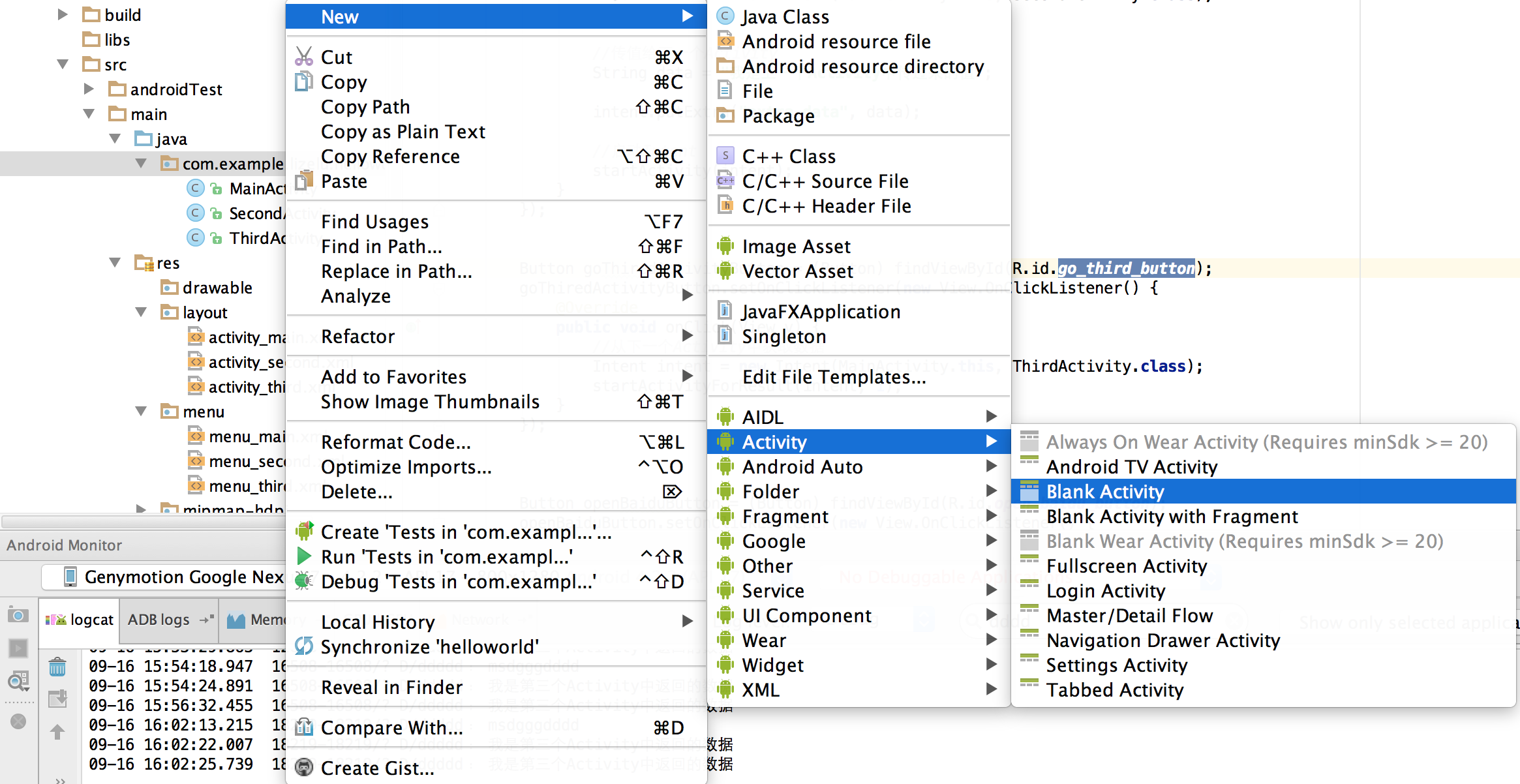1520x784 pixels.
Task: Click the scroll to end icon
Action: point(57,699)
